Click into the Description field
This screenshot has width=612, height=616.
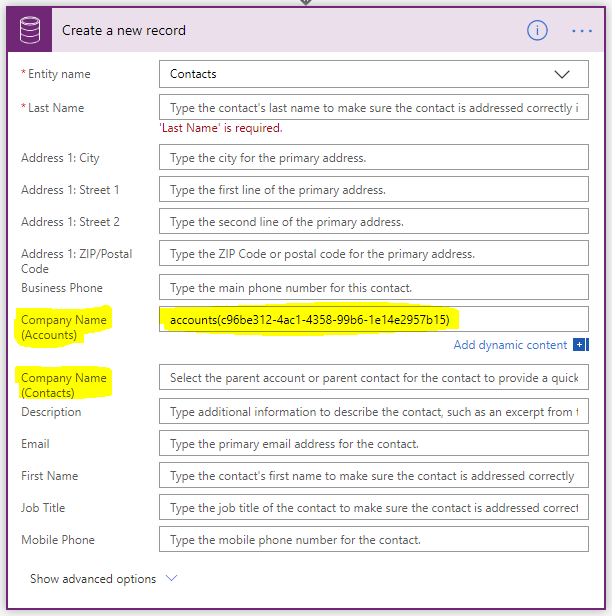point(373,412)
